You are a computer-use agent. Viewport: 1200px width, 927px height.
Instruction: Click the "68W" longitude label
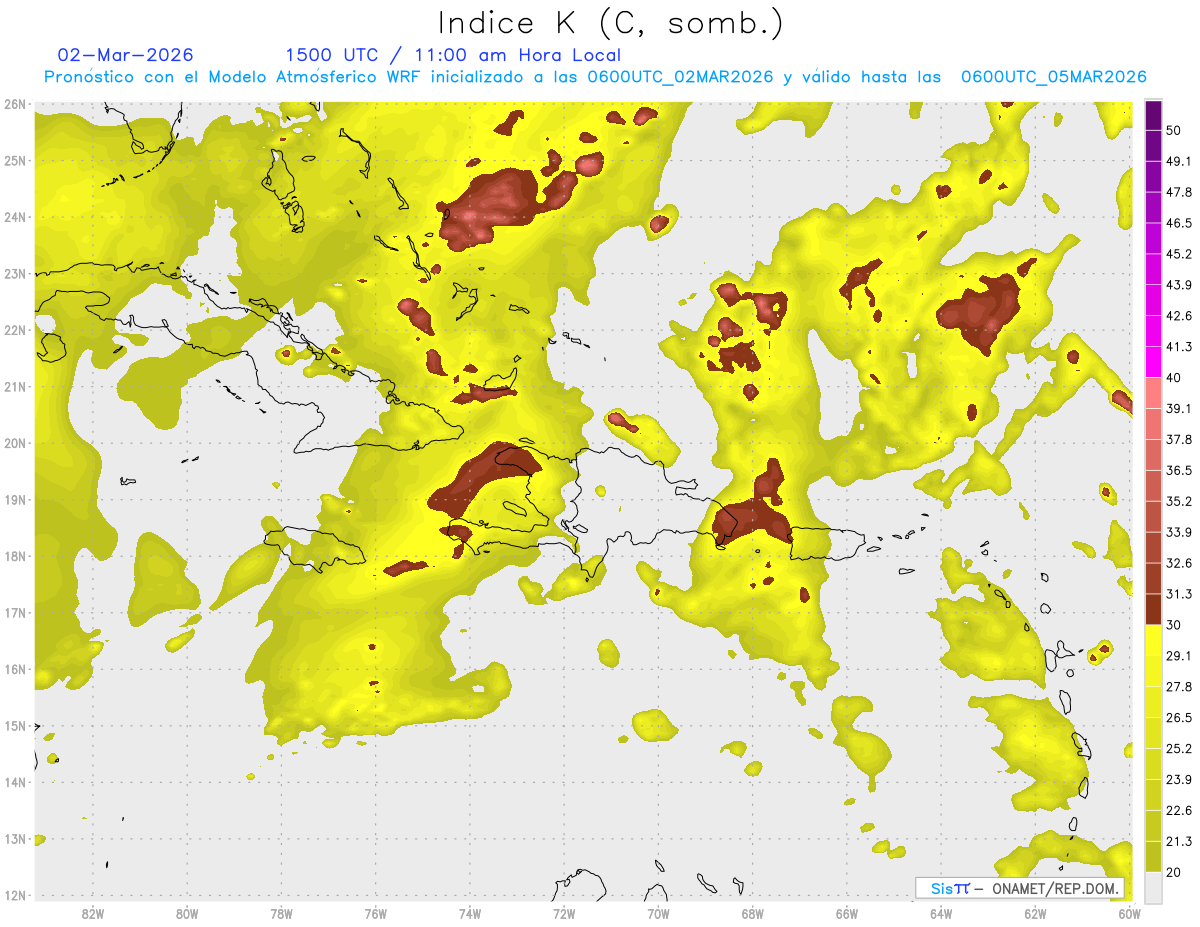pos(753,914)
